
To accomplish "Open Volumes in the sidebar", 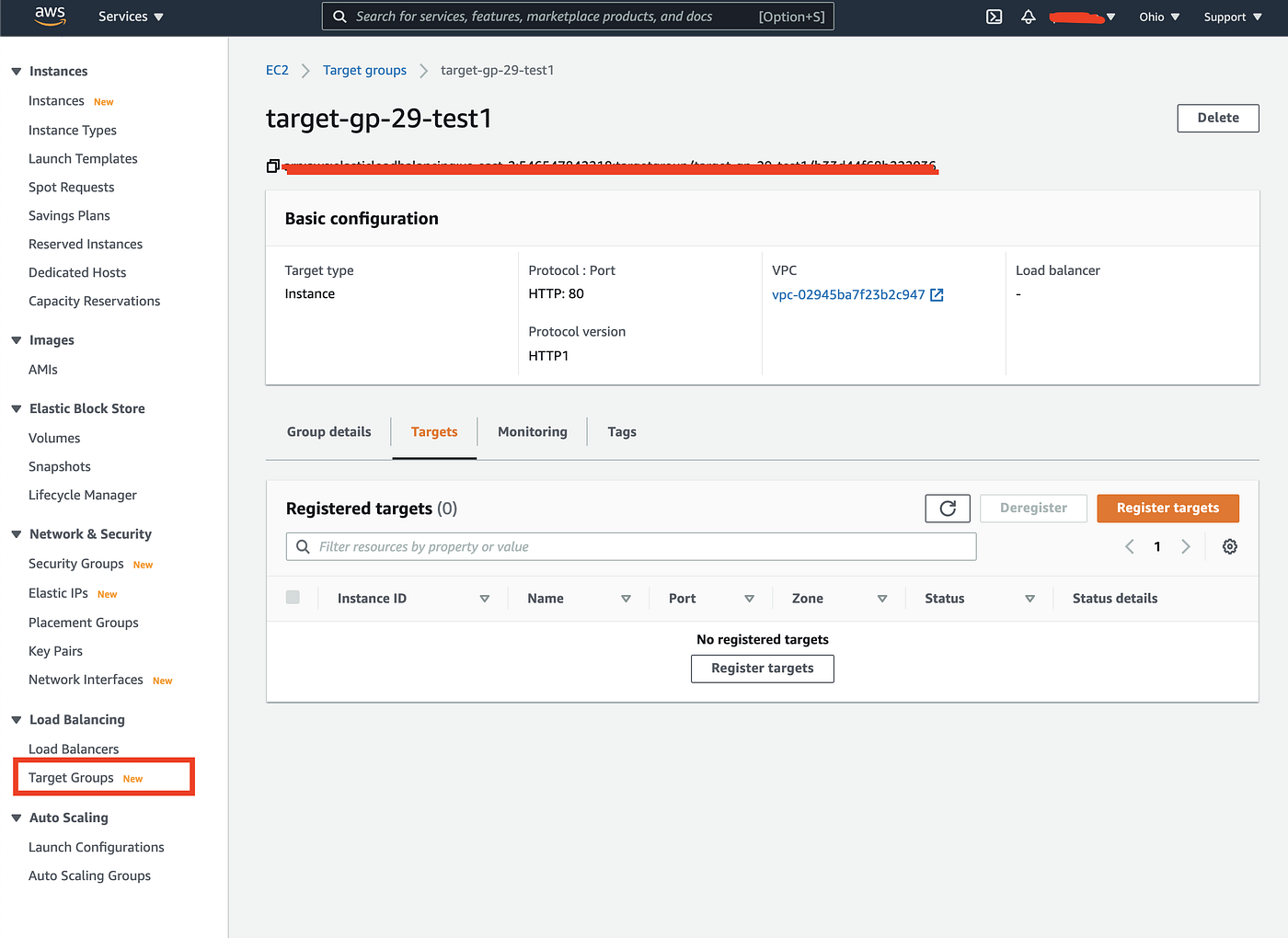I will pyautogui.click(x=54, y=439).
